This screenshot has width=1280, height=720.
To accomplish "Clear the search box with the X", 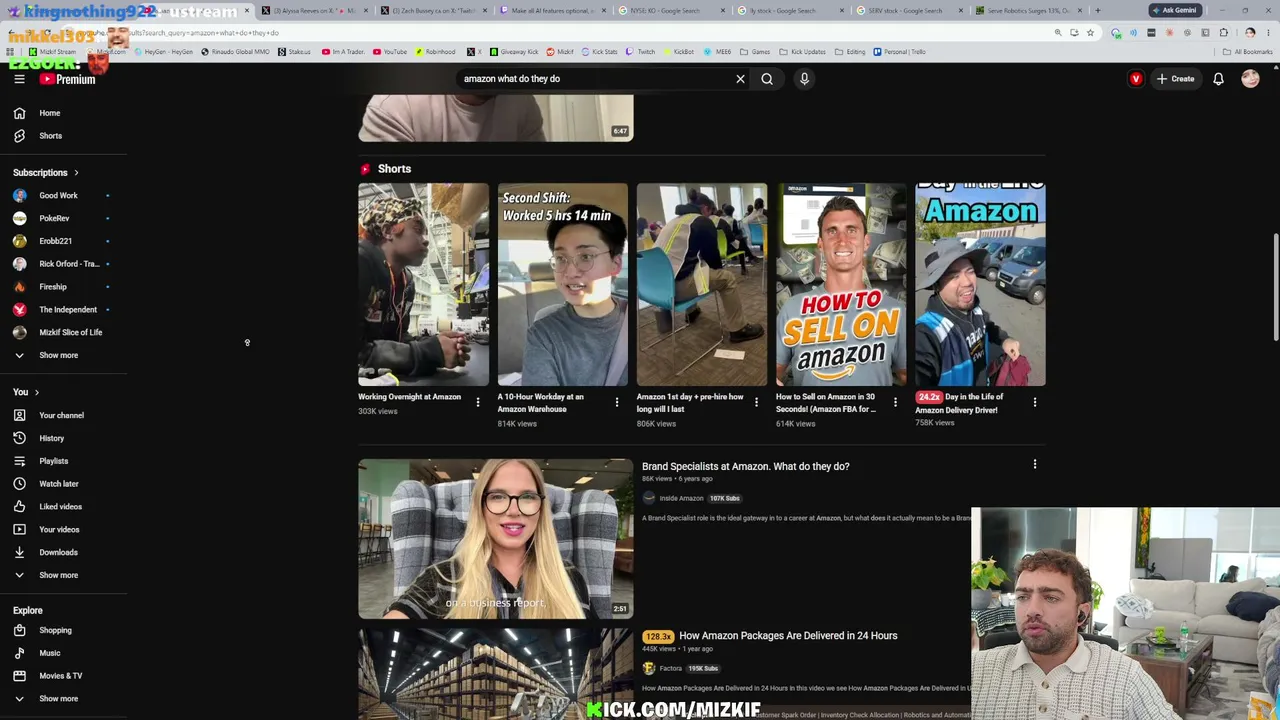I will pos(740,79).
